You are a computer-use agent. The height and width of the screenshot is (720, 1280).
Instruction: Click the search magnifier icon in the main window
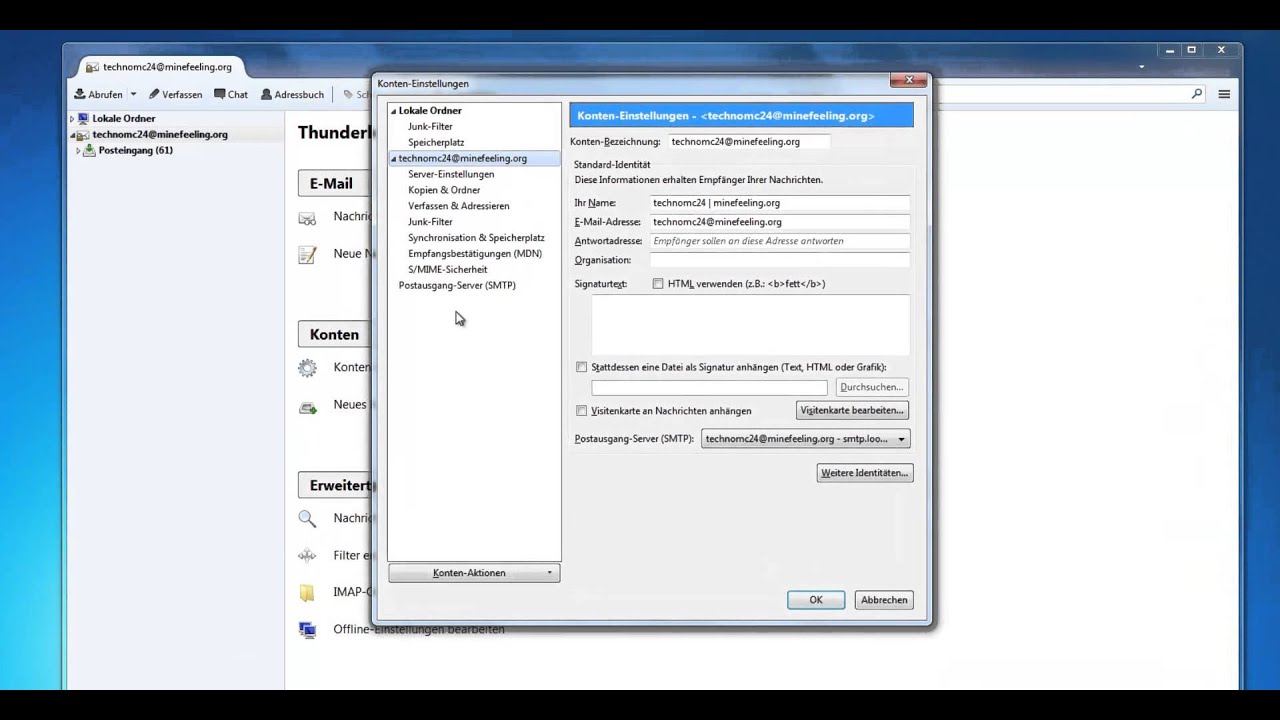1197,93
